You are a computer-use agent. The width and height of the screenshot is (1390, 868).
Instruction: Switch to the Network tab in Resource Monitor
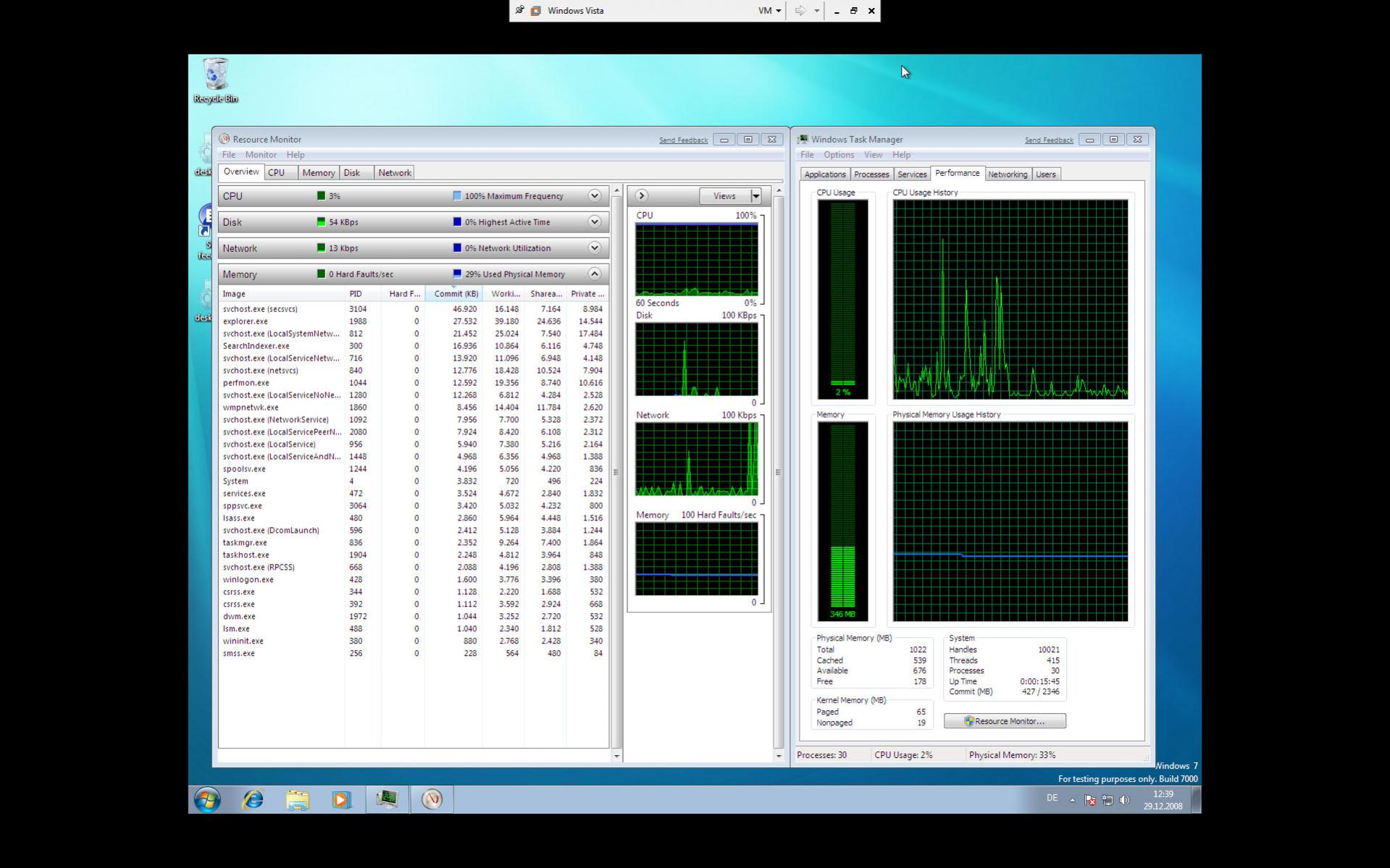(395, 173)
